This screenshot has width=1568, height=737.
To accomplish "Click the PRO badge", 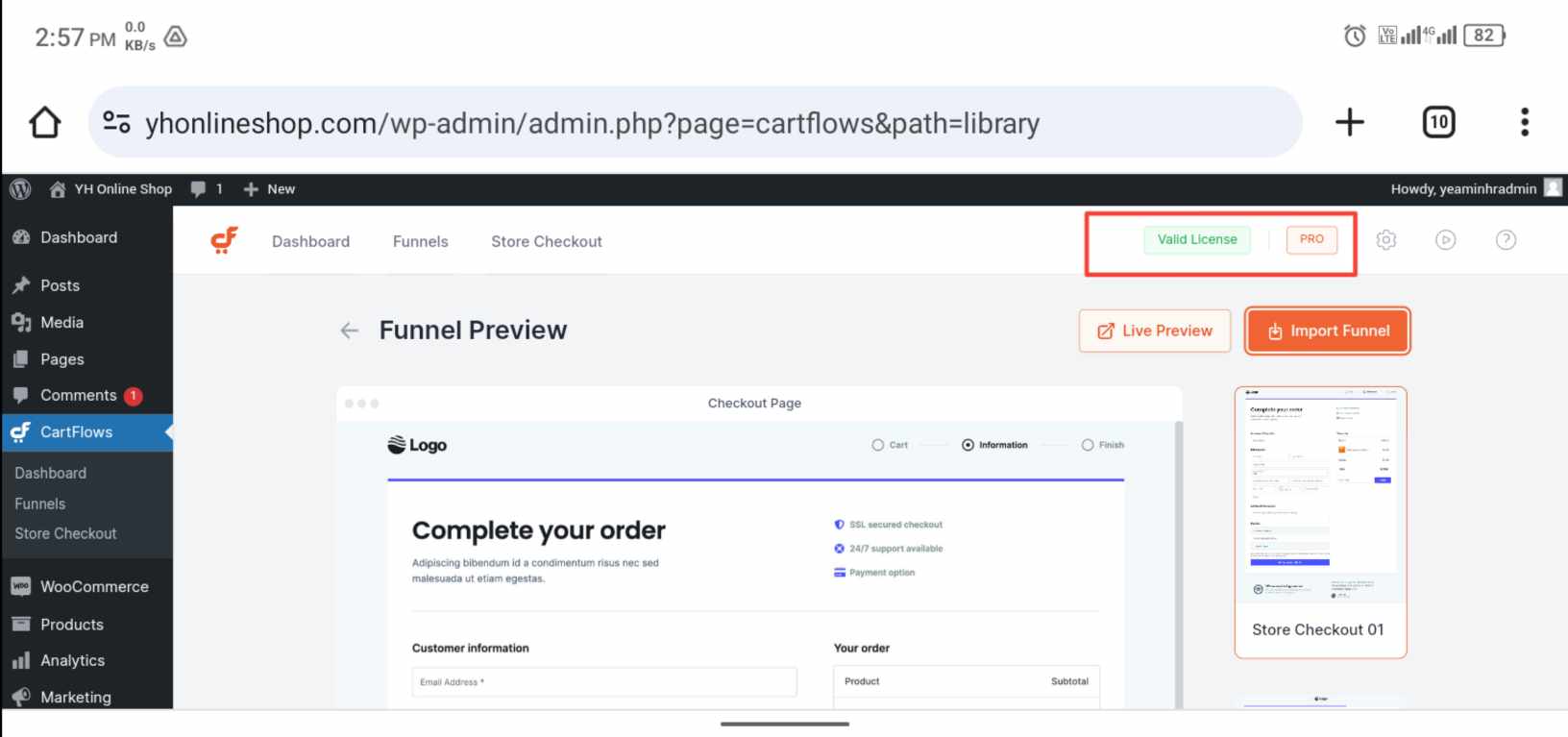I will (x=1311, y=239).
